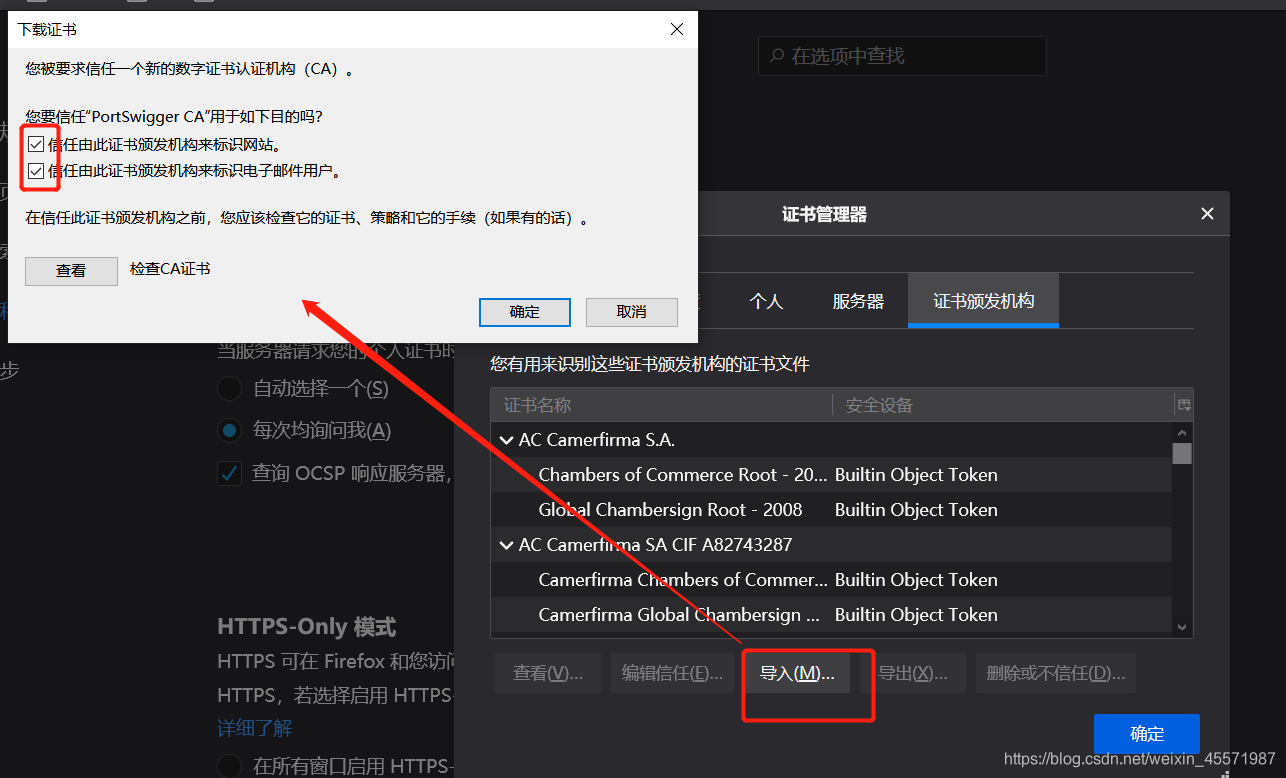The height and width of the screenshot is (778, 1286).
Task: Switch to the 个人 tab
Action: coord(766,300)
